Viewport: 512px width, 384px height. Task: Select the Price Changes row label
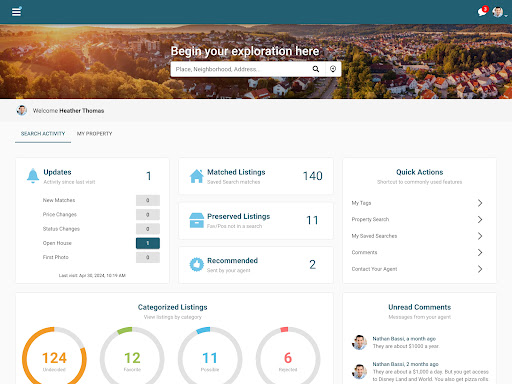60,214
